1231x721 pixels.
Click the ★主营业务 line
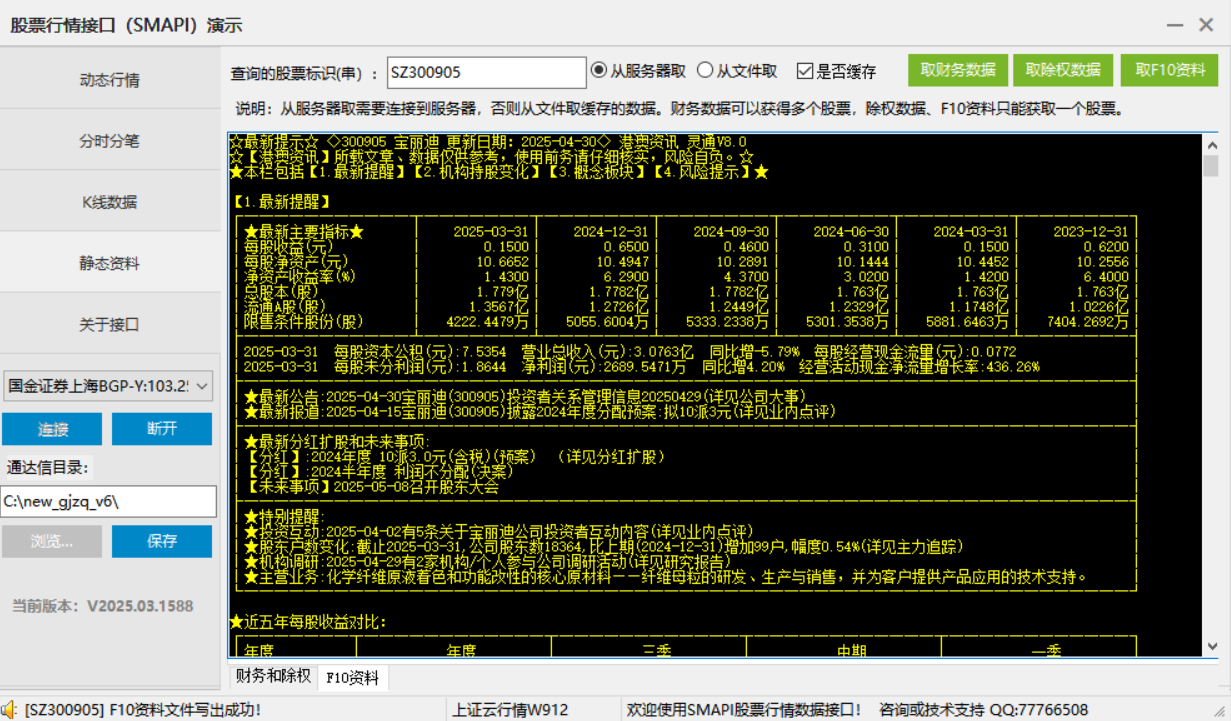point(666,577)
